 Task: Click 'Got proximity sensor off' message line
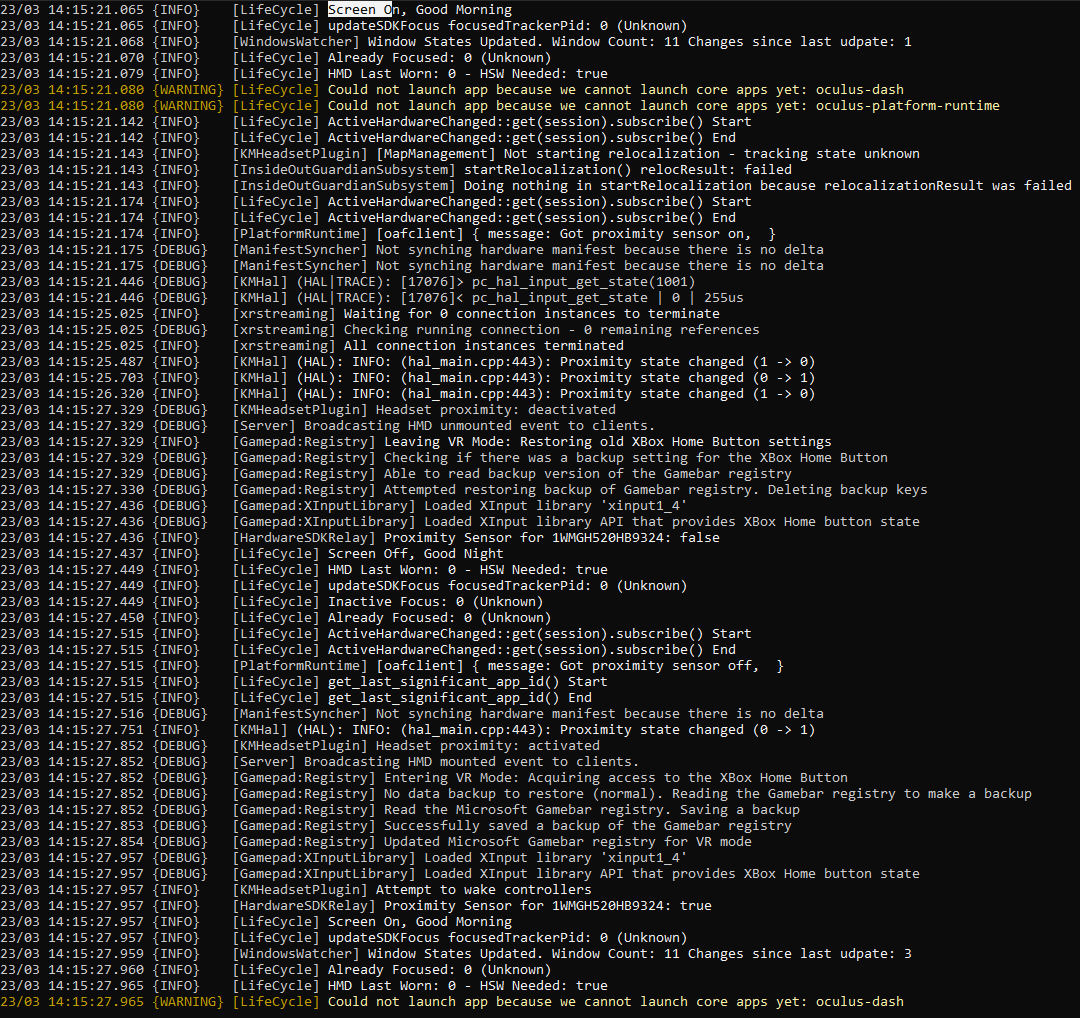[x=392, y=665]
